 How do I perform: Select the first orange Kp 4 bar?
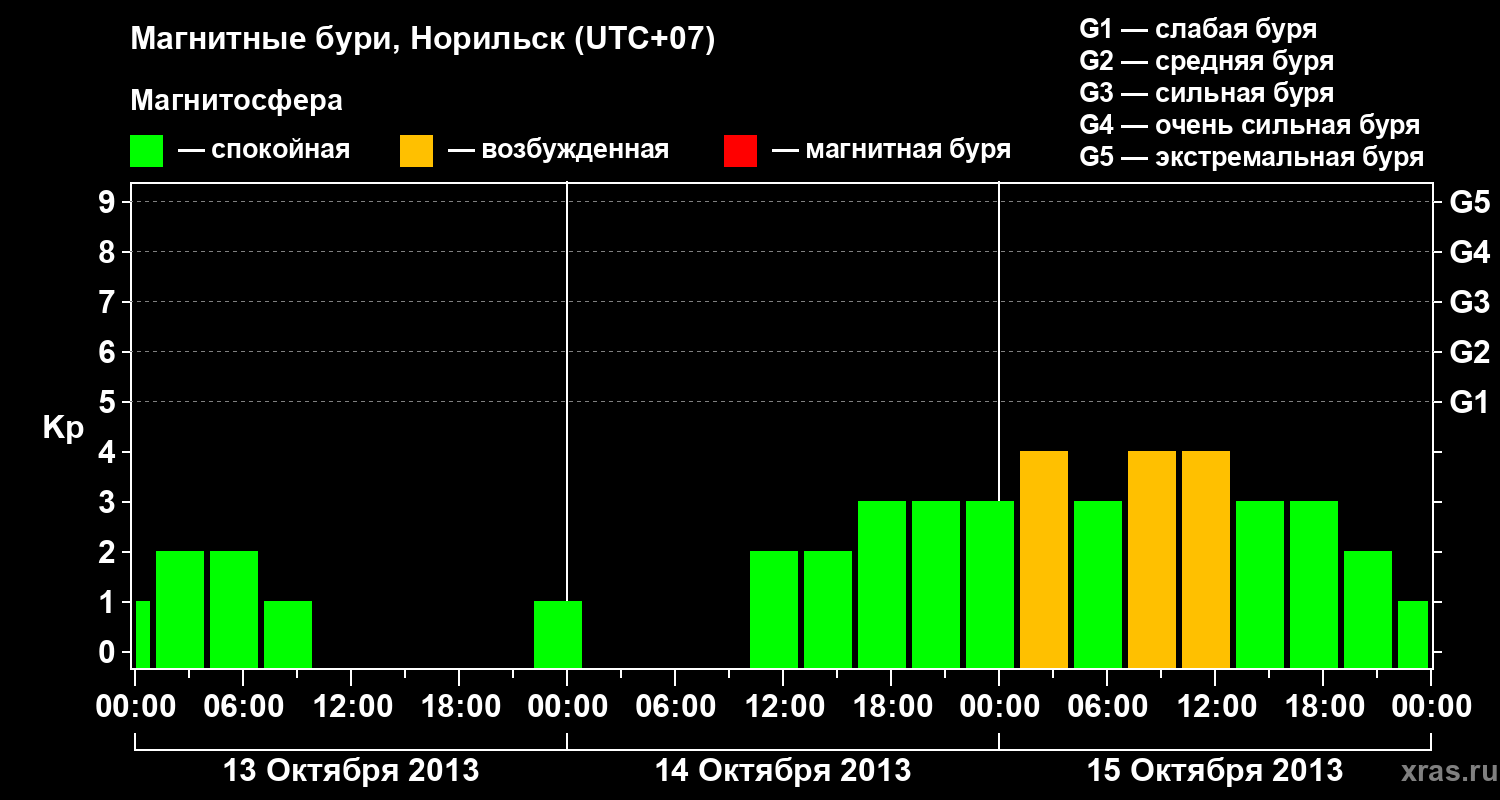pos(1044,559)
